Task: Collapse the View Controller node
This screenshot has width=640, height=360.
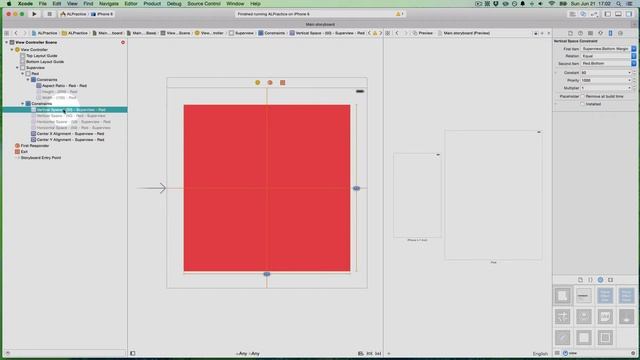Action: coord(12,50)
